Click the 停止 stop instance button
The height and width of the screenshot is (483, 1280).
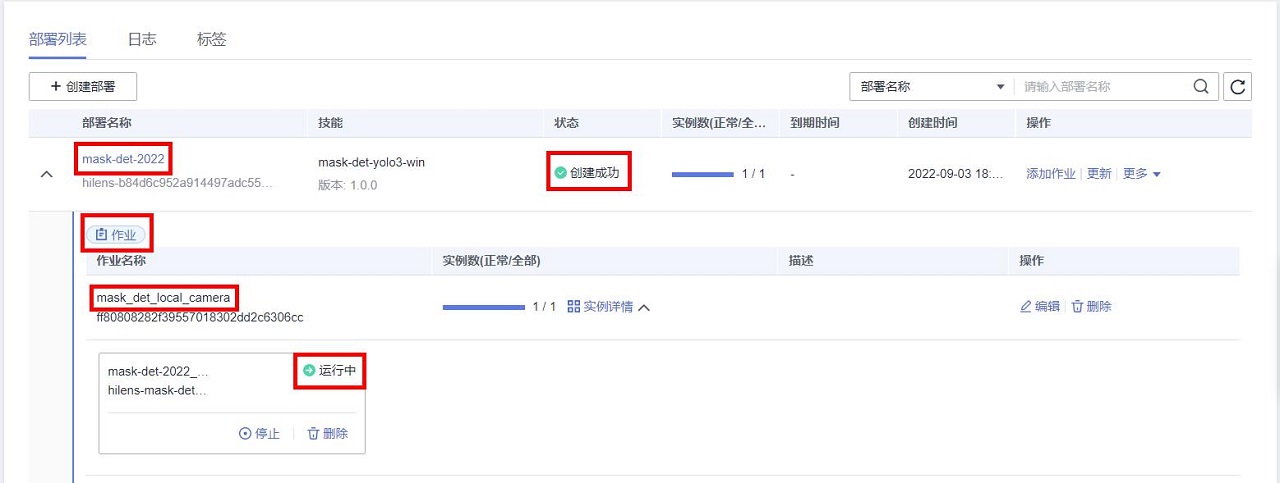pos(259,434)
